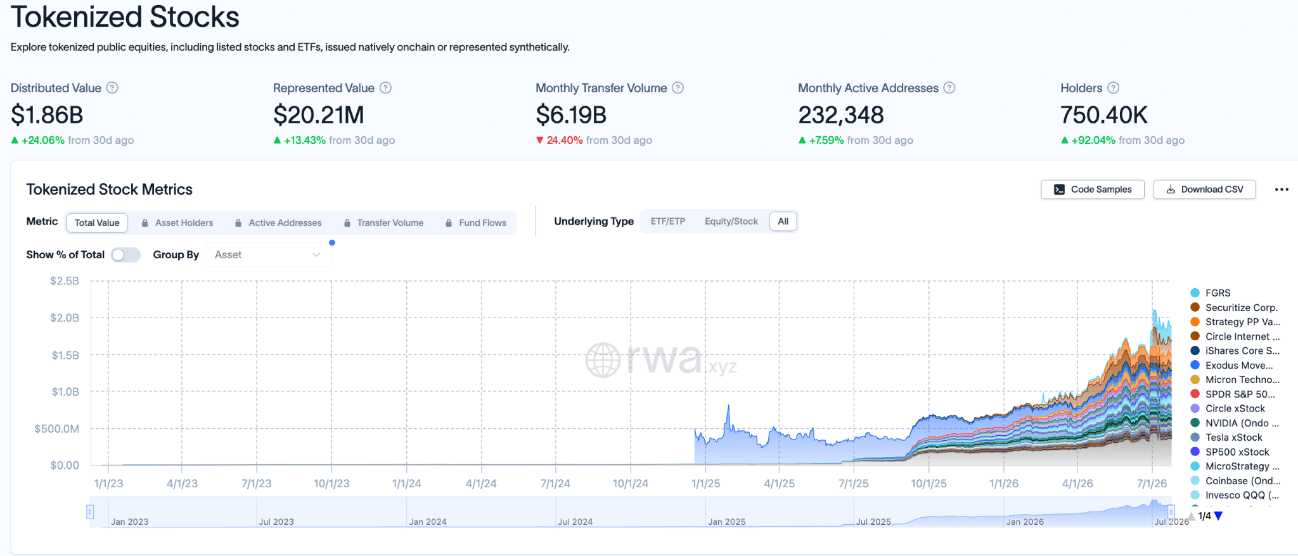The height and width of the screenshot is (556, 1298).
Task: Filter underlying type to ETF/ETP
Action: click(x=668, y=222)
